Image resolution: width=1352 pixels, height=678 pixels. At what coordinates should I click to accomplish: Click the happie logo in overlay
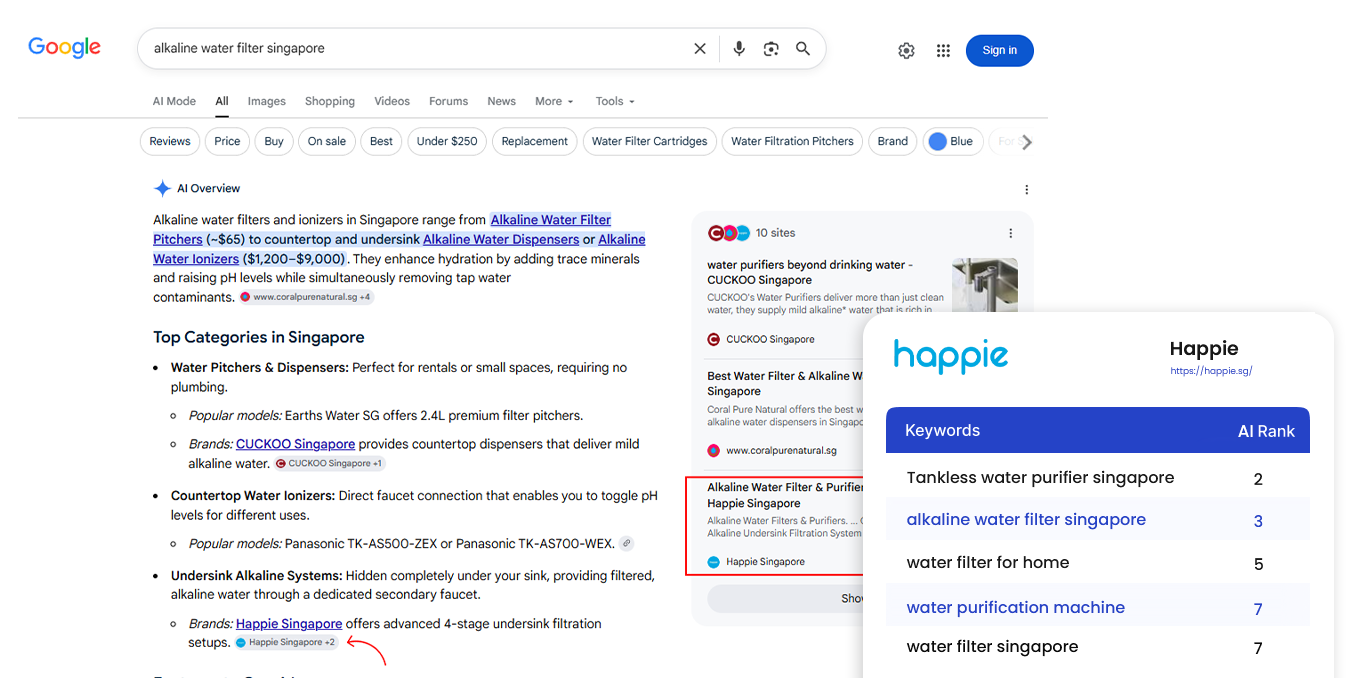(x=950, y=355)
